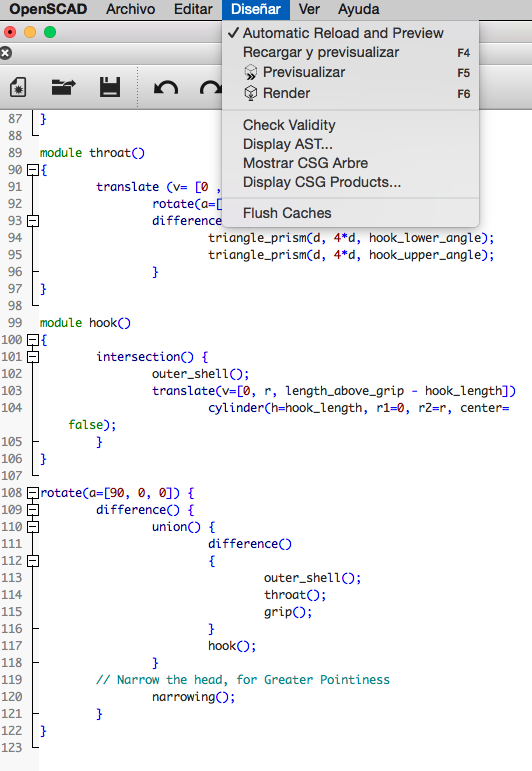
Task: Click the Save floppy disk icon
Action: [110, 87]
